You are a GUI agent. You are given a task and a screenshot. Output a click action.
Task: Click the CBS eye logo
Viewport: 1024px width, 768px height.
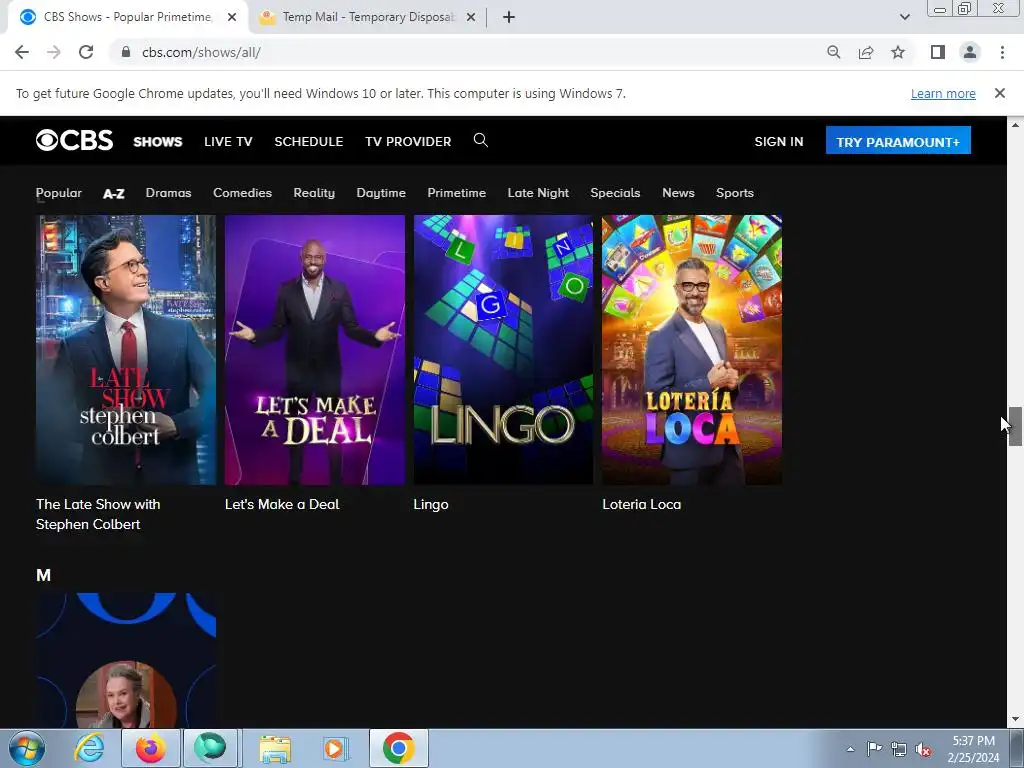click(74, 140)
